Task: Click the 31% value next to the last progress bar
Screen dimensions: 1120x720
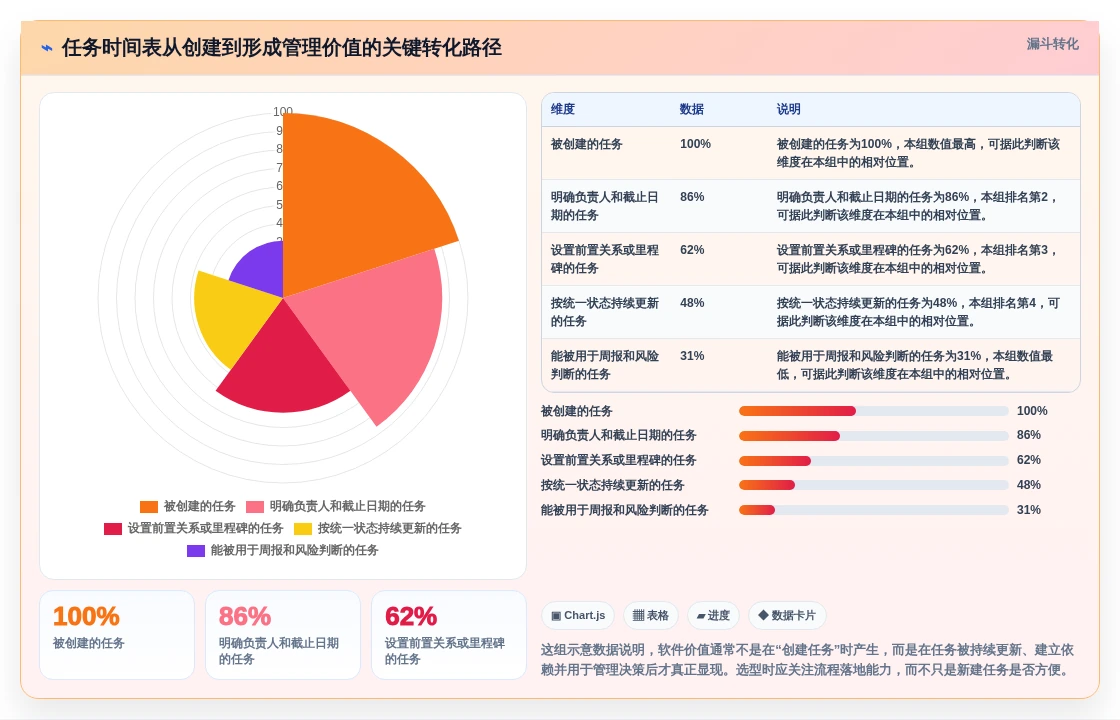Action: pyautogui.click(x=1029, y=510)
